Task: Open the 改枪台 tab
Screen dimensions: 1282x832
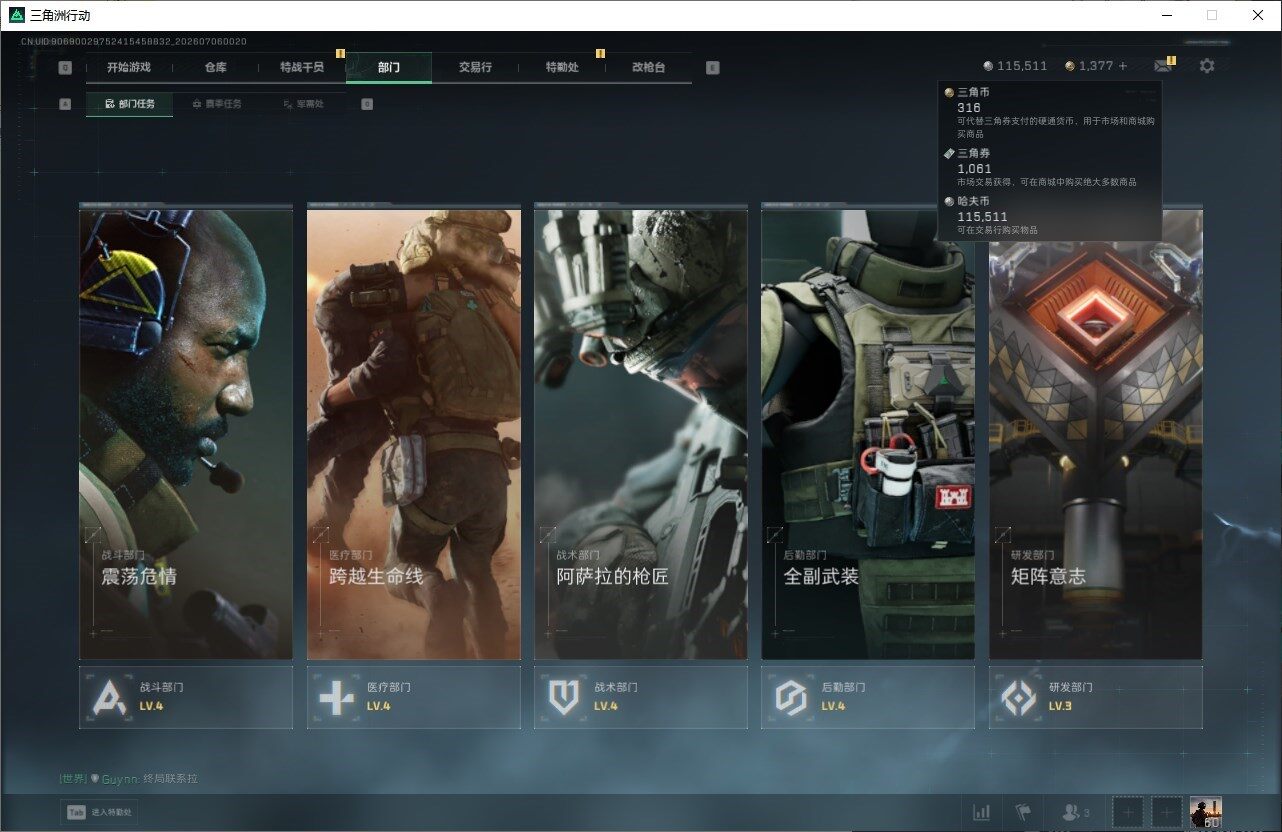Action: point(648,68)
